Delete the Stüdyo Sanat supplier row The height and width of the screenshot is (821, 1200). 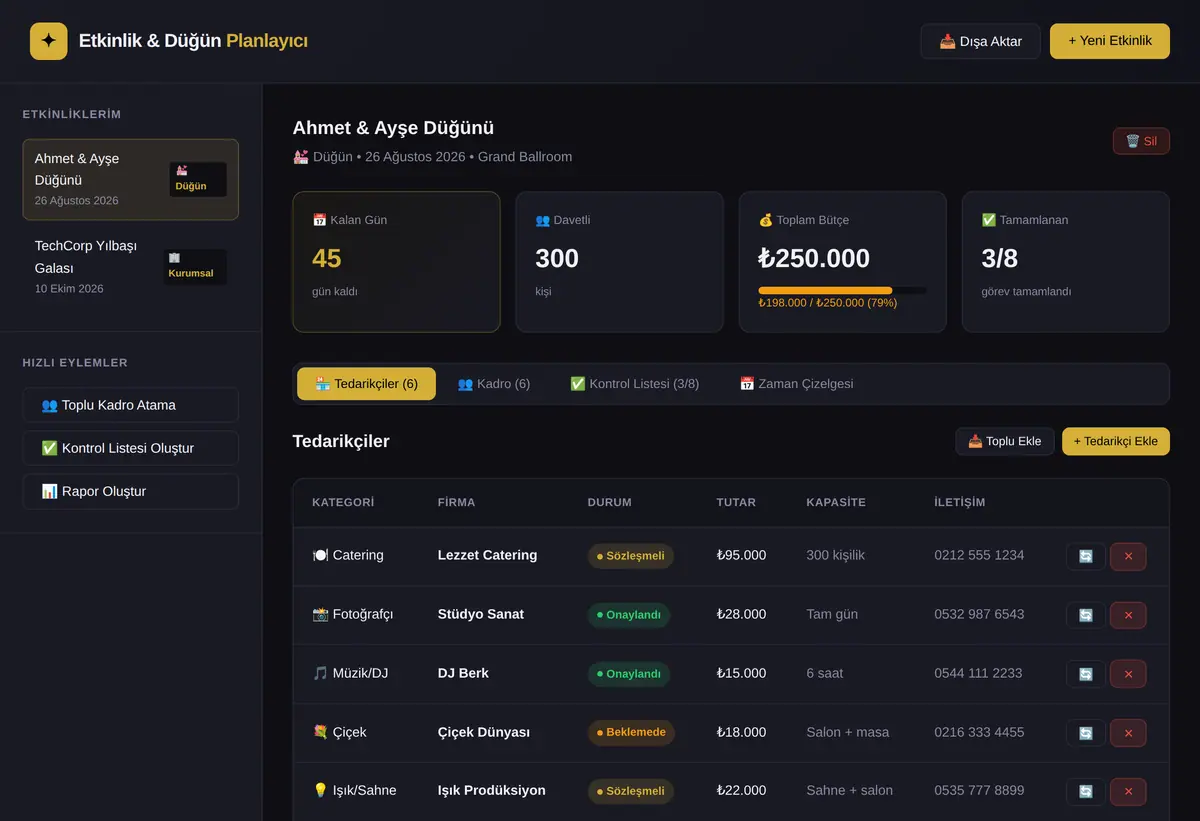(1128, 615)
